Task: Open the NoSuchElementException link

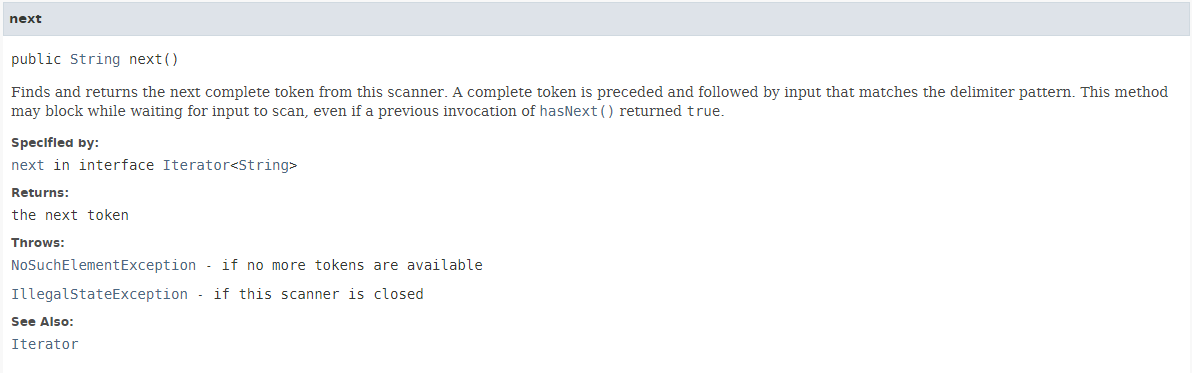Action: click(104, 265)
